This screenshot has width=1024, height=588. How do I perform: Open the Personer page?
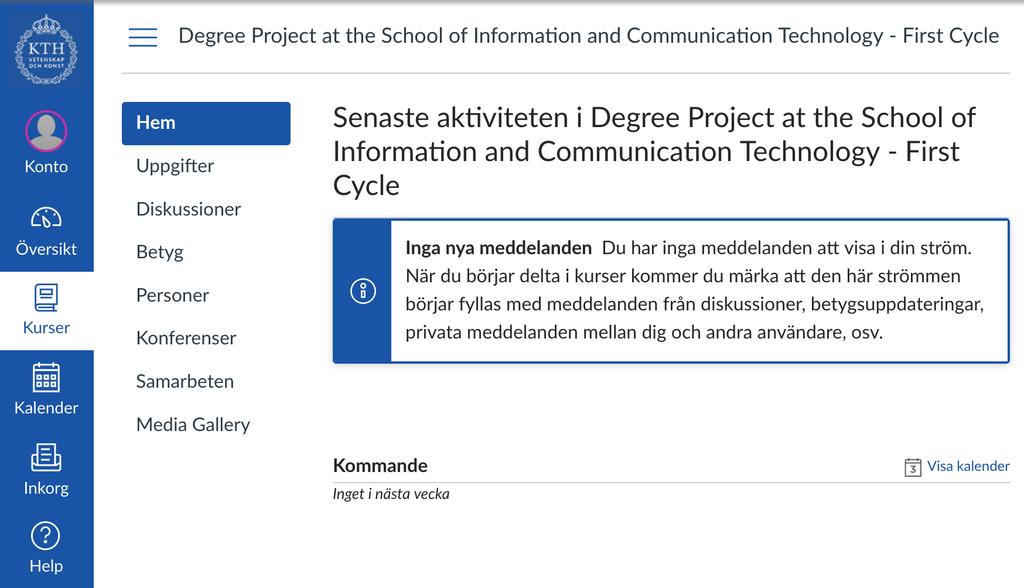(172, 295)
